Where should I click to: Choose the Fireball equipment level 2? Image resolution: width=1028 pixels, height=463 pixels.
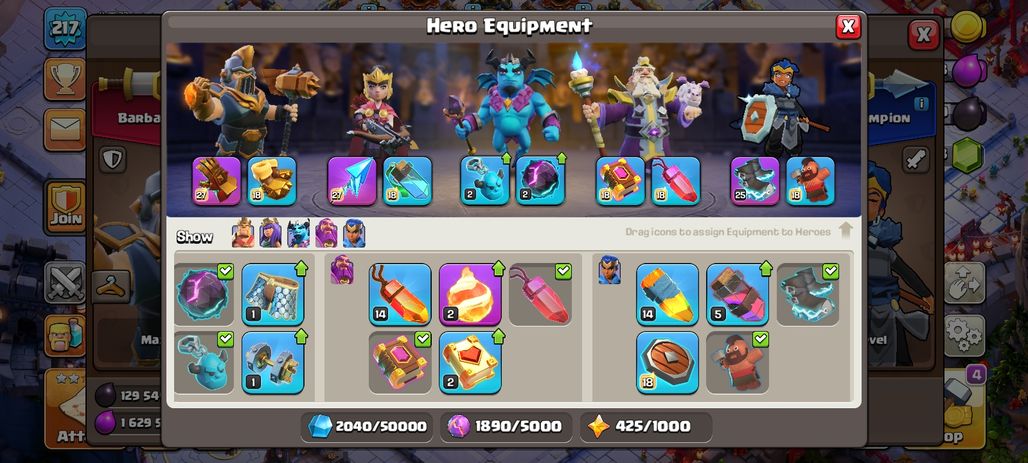click(x=470, y=294)
